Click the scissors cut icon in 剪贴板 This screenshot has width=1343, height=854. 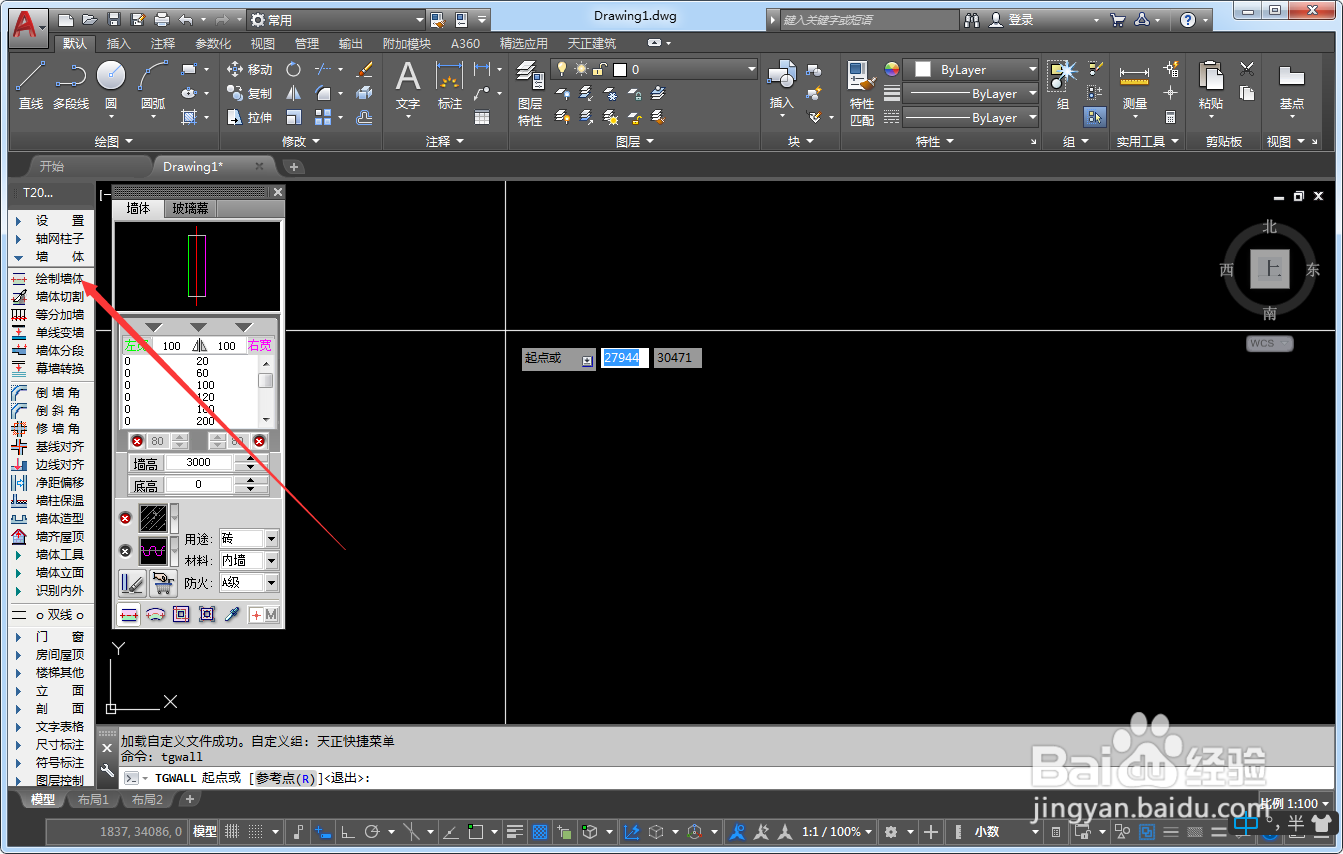(1247, 69)
